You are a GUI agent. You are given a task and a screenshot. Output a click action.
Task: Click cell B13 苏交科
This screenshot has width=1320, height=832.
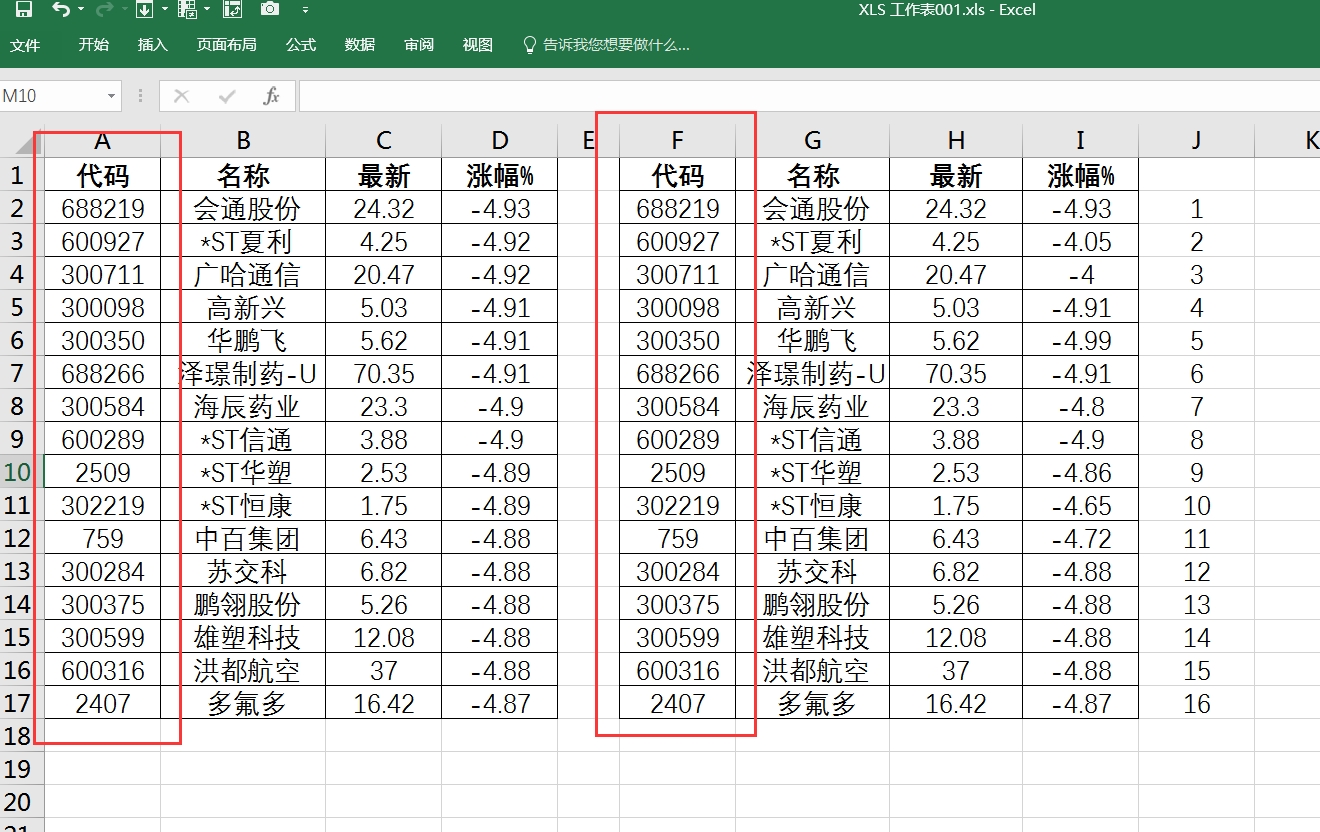tap(243, 571)
